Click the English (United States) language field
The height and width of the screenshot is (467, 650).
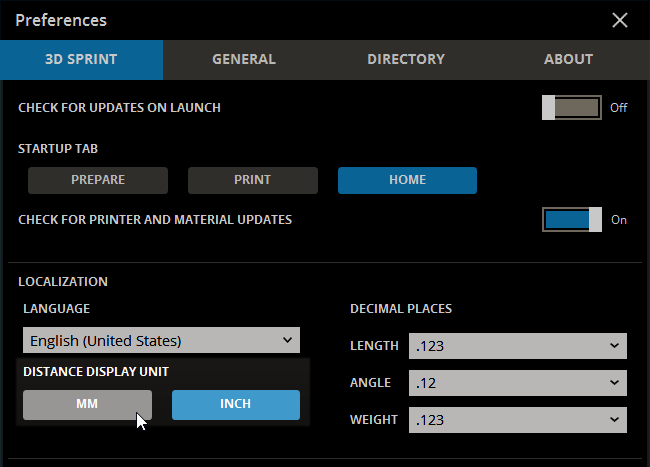[x=150, y=340]
